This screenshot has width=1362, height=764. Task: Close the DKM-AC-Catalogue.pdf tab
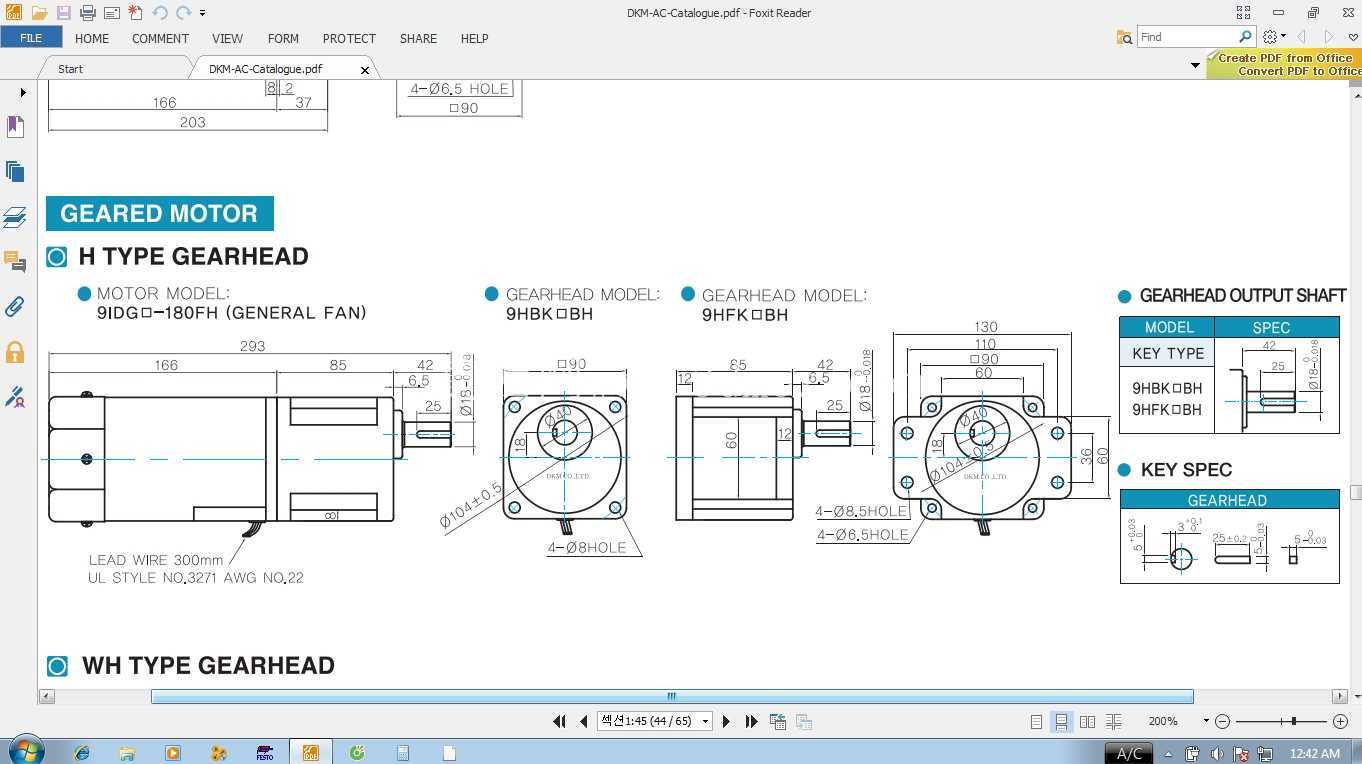click(x=365, y=70)
